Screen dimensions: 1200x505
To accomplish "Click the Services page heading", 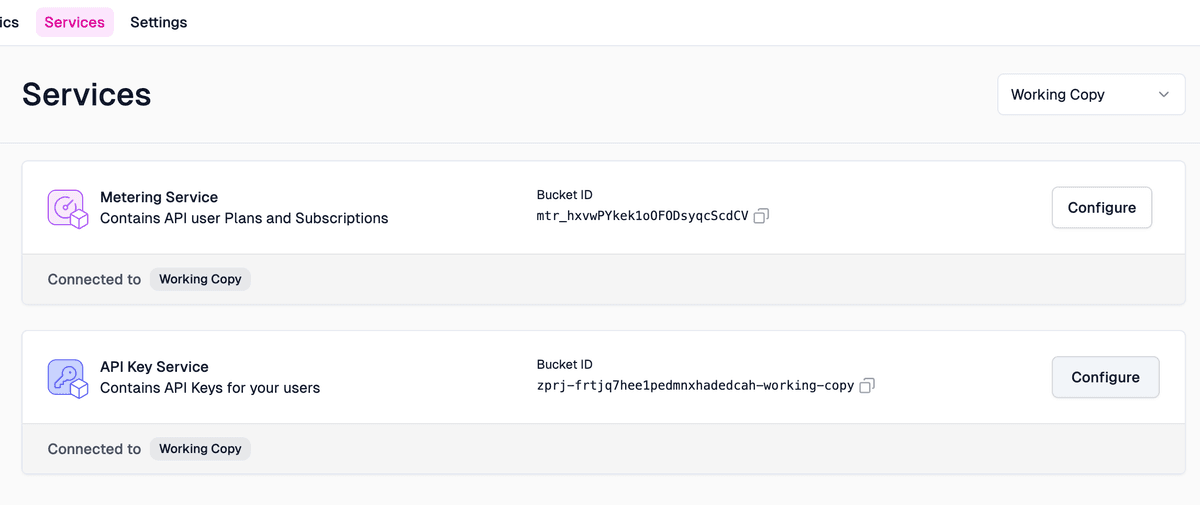I will tap(86, 94).
